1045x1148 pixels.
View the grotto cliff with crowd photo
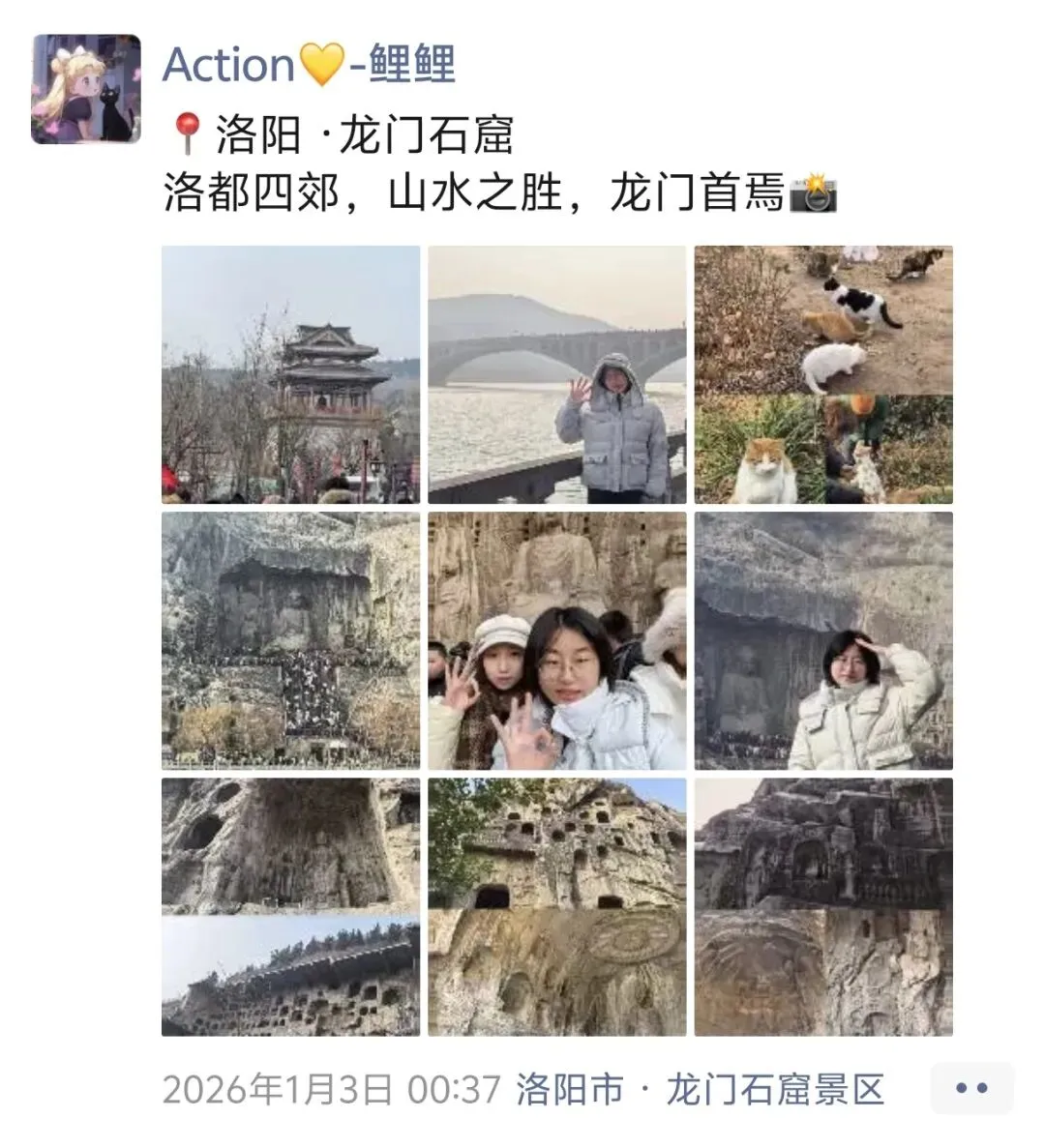(x=290, y=640)
